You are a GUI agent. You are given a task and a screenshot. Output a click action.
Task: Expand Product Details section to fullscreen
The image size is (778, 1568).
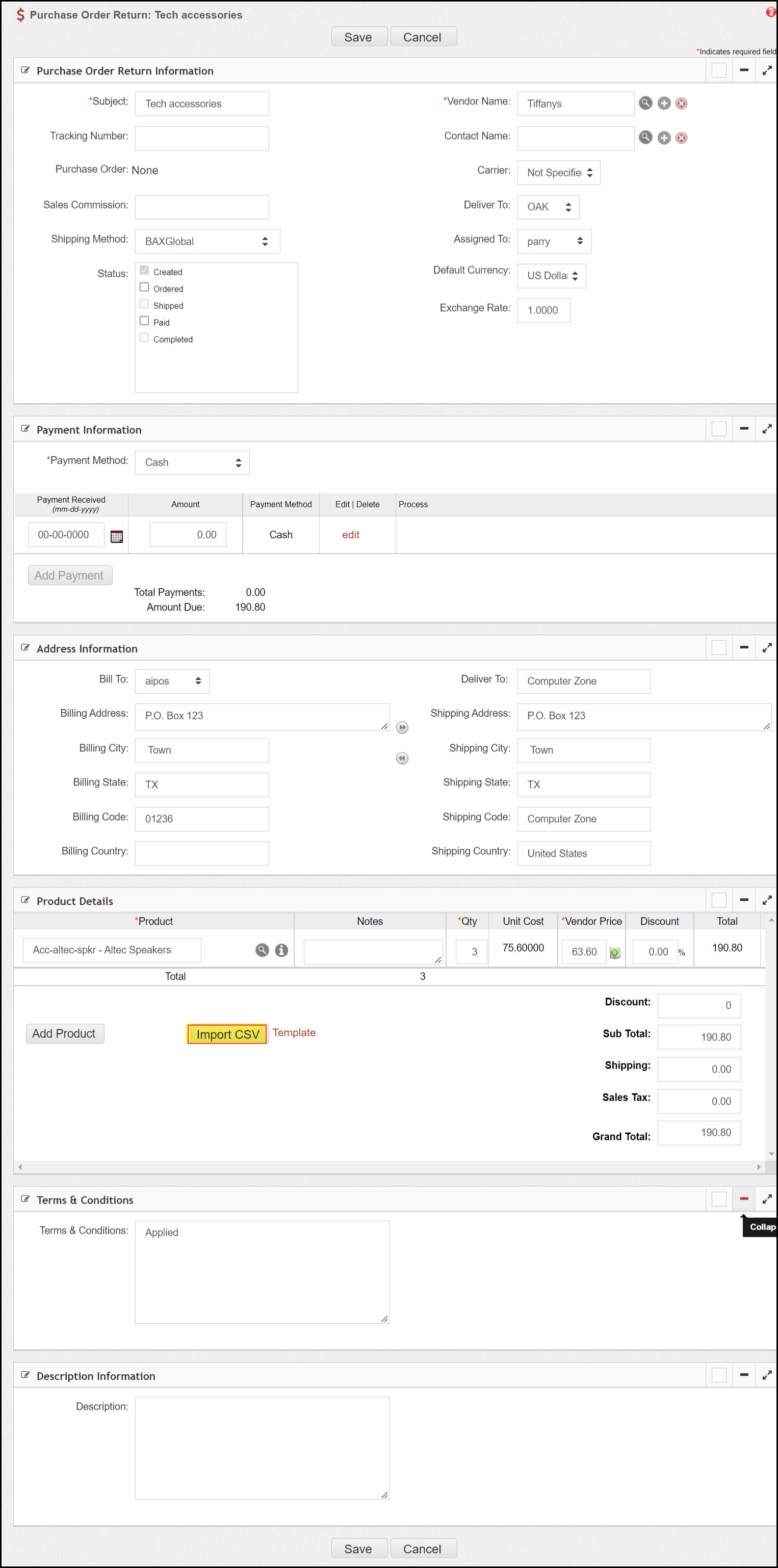tap(767, 900)
